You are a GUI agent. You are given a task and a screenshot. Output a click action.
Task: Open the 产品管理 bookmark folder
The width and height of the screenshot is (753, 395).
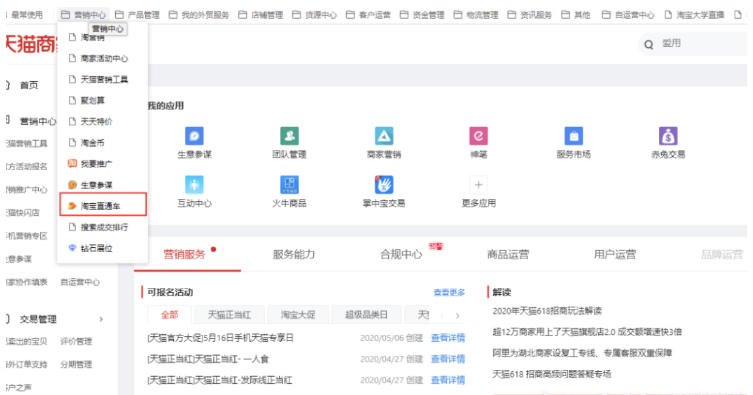pos(137,15)
